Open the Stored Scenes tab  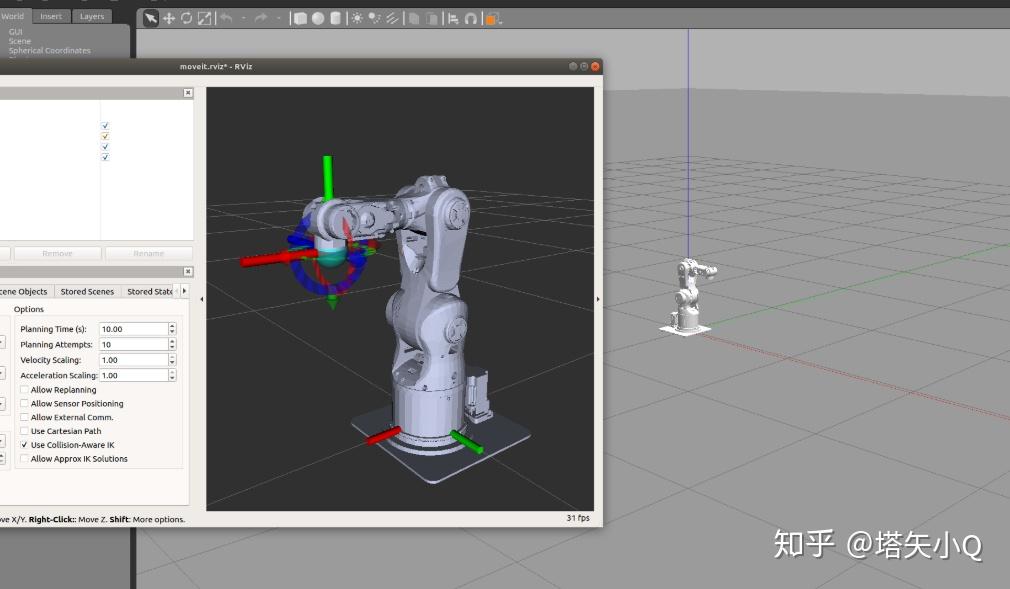[x=87, y=292]
